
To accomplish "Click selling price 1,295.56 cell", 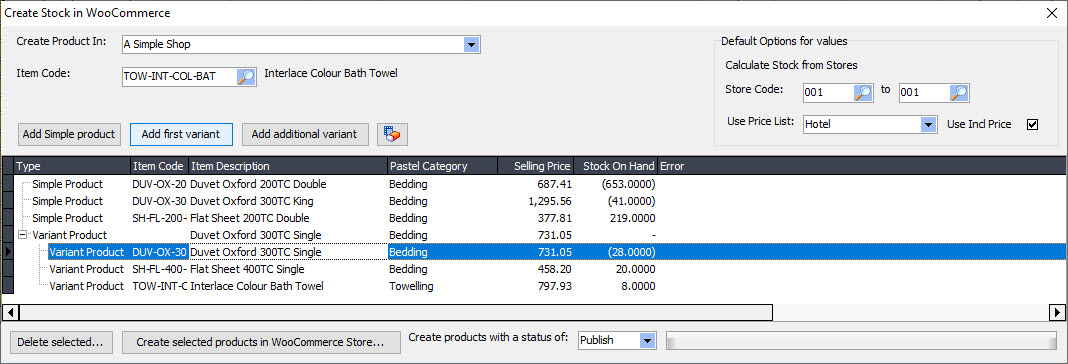I will (535, 201).
